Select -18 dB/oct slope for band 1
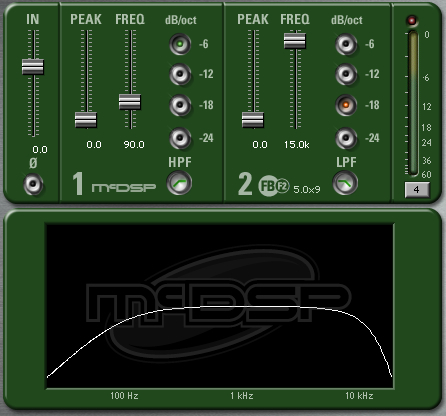 pos(180,105)
